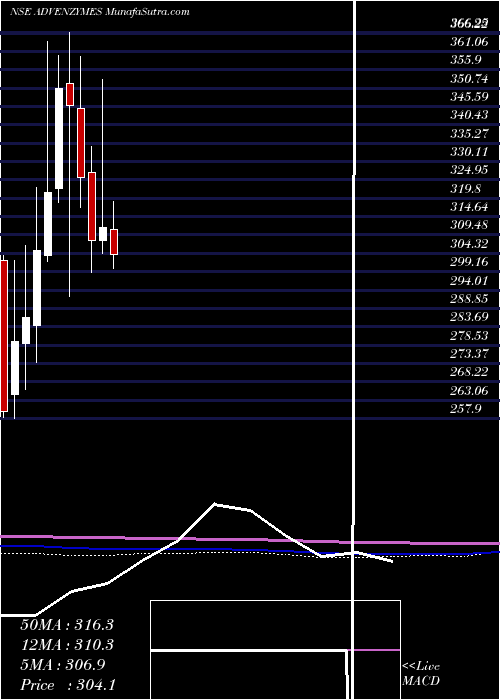Select the 350.74 price axis label

tap(470, 78)
